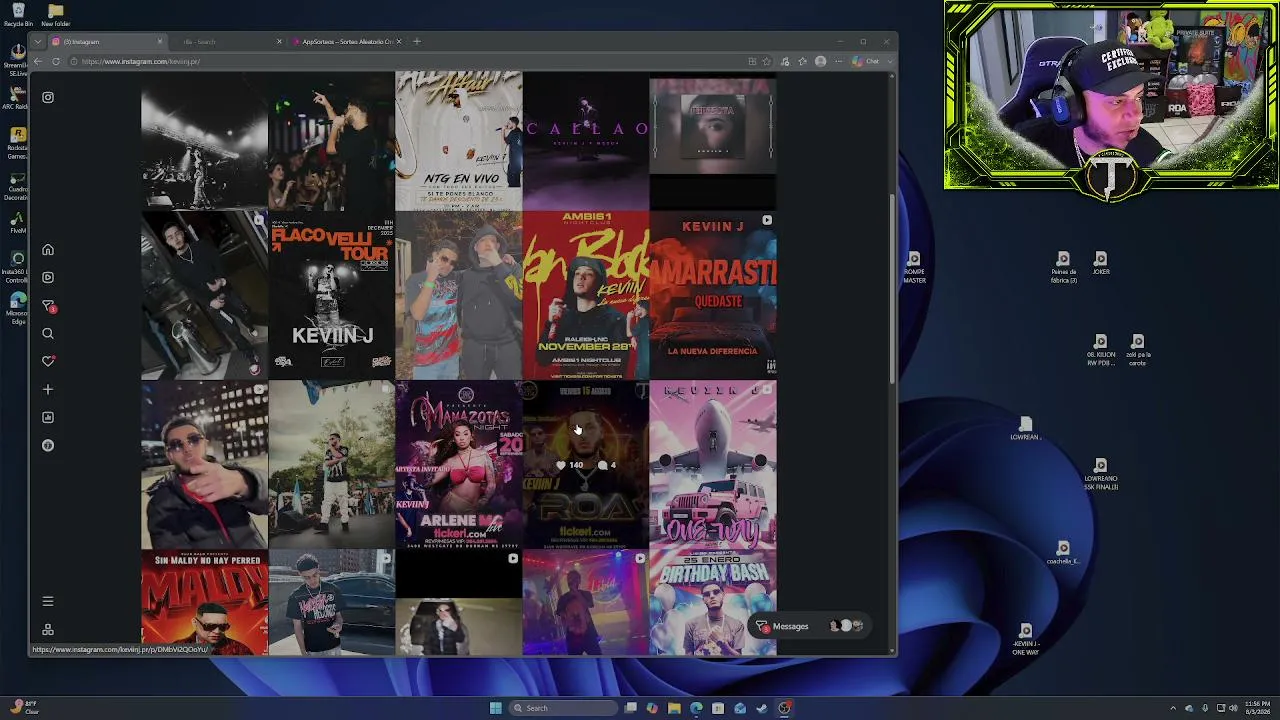The image size is (1280, 720).
Task: Open the Flaco Velli Tour post
Action: click(x=331, y=295)
